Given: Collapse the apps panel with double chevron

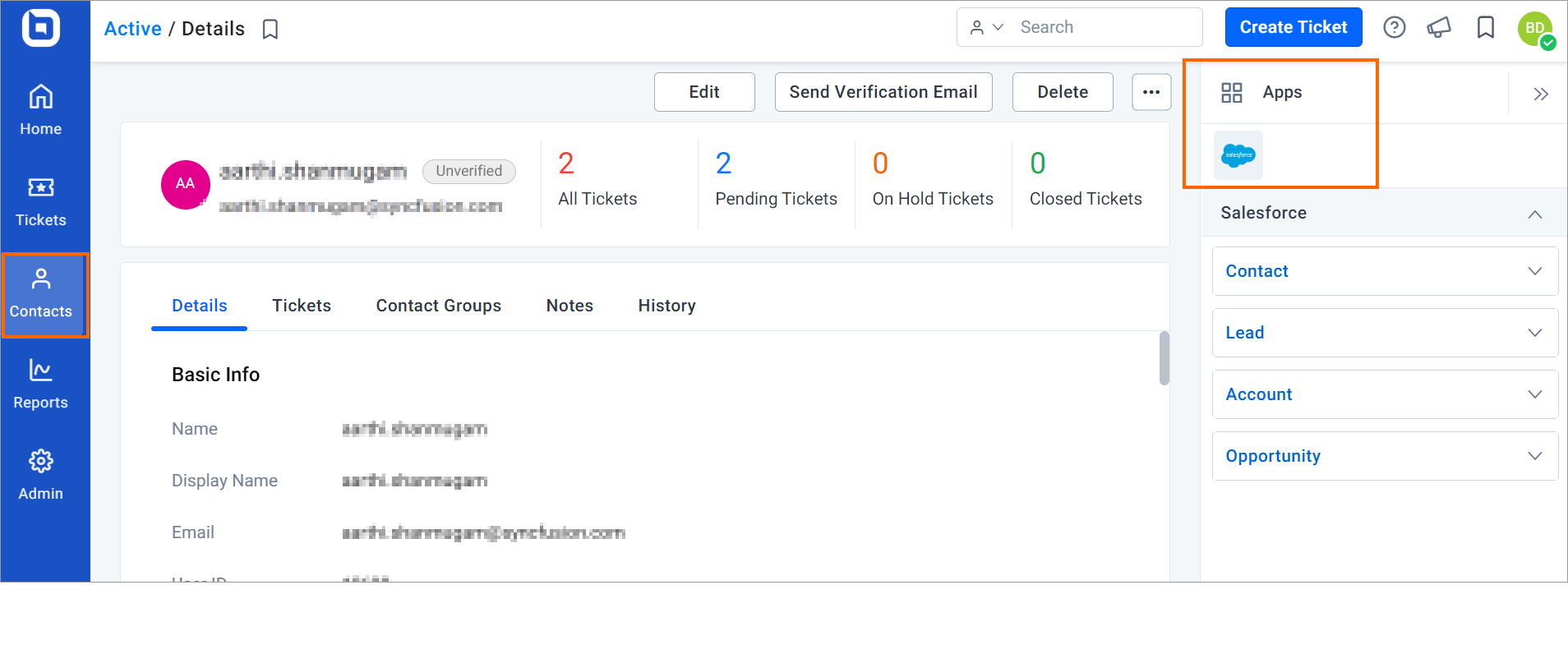Looking at the screenshot, I should pos(1540,94).
